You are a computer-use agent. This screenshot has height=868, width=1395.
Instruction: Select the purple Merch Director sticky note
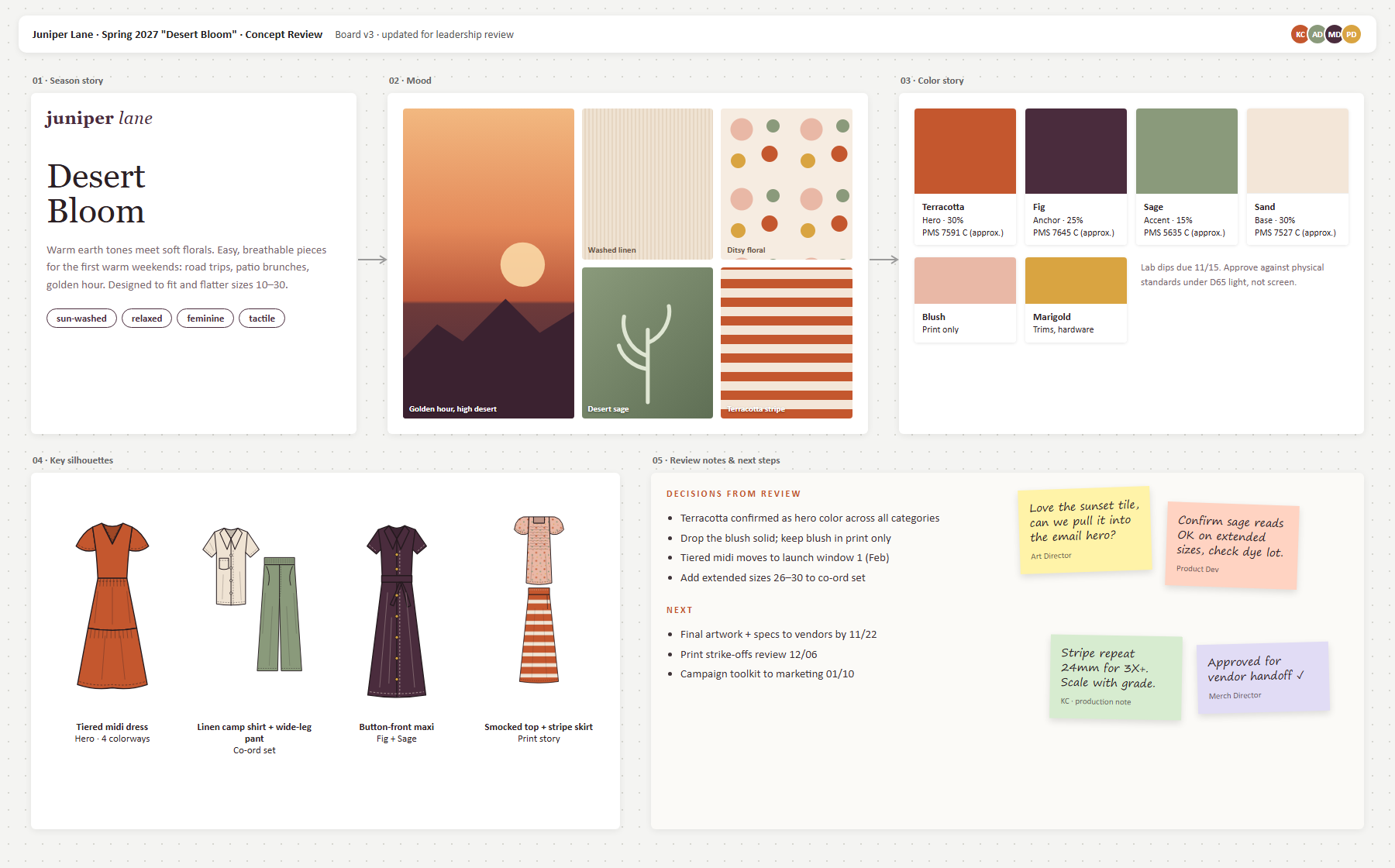tap(1263, 677)
